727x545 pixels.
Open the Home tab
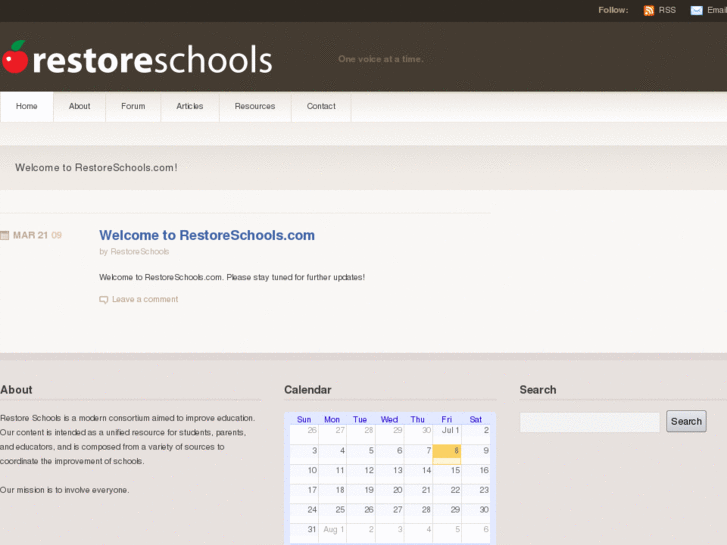(x=26, y=106)
